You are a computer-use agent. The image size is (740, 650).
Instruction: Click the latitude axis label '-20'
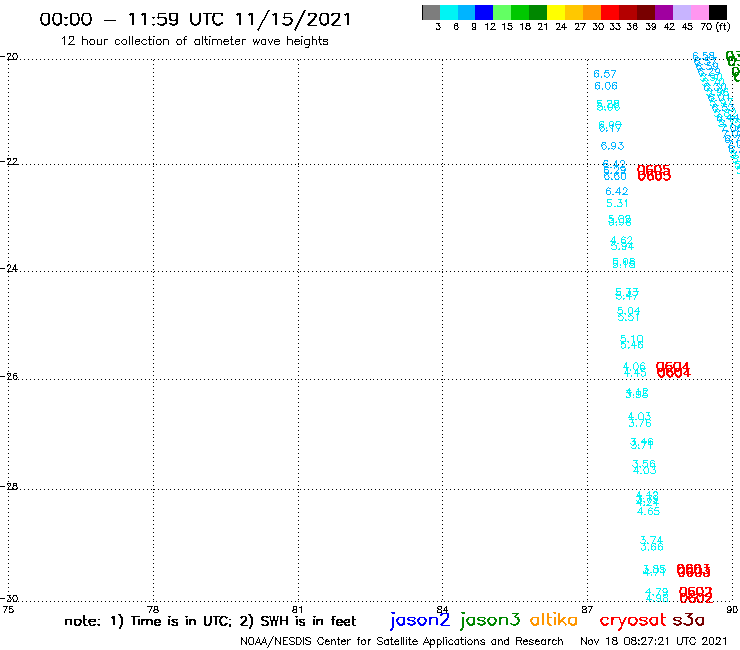pyautogui.click(x=9, y=56)
